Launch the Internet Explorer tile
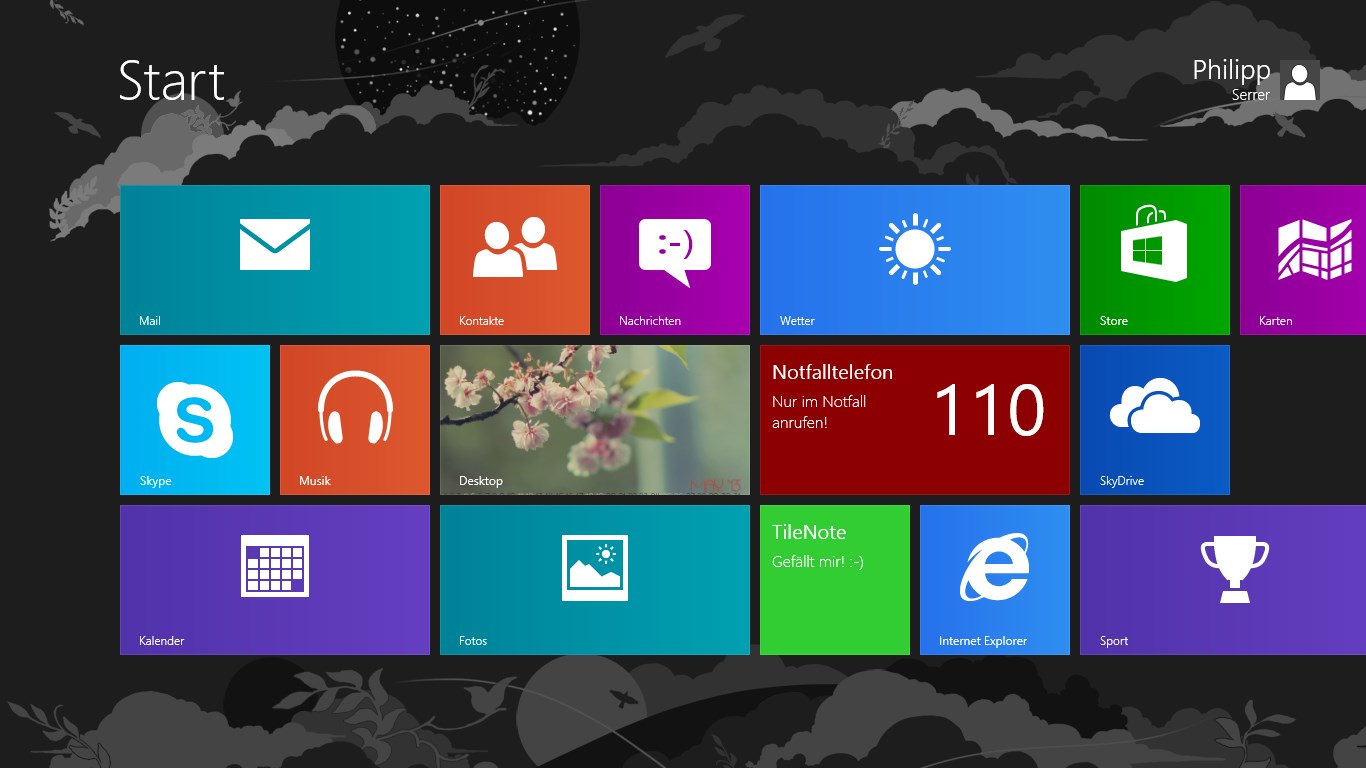1366x768 pixels. point(995,580)
